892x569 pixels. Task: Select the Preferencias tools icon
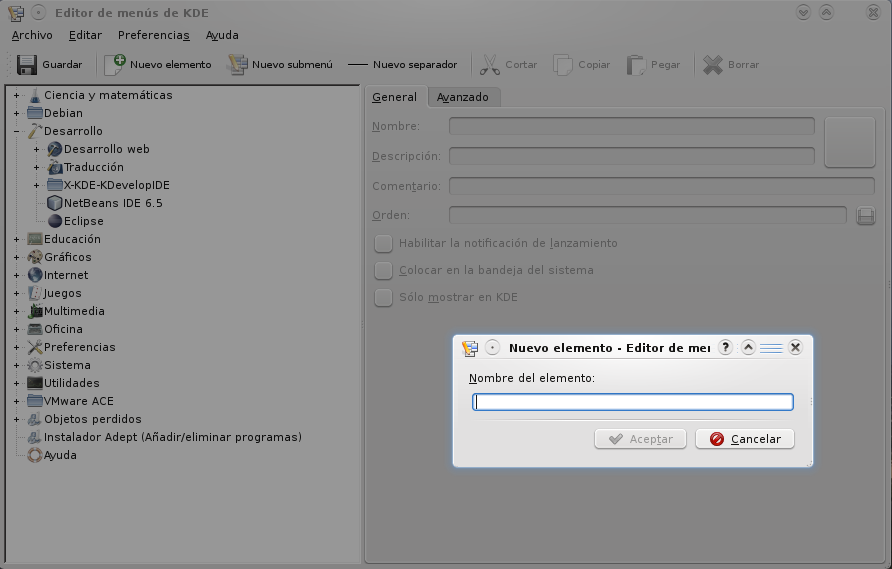35,347
